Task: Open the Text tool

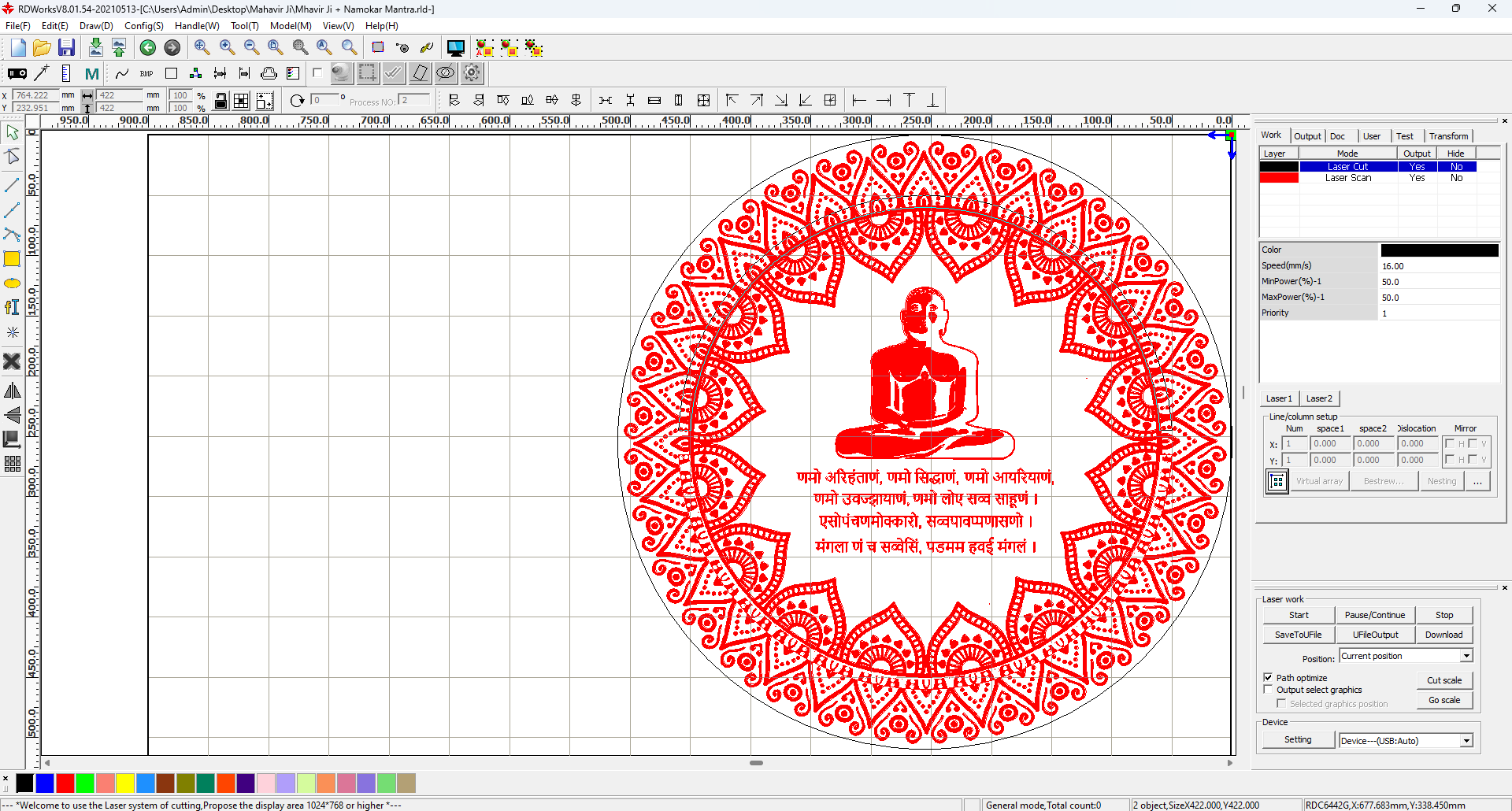Action: click(x=13, y=307)
